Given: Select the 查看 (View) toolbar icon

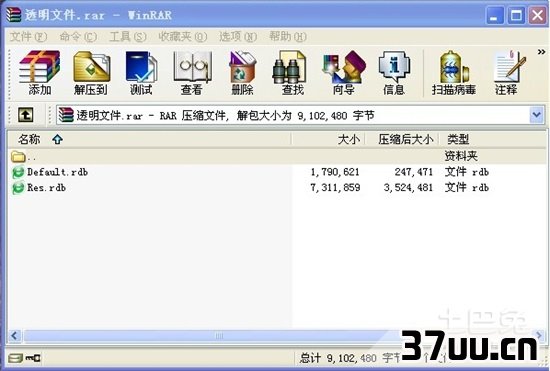Looking at the screenshot, I should 192,73.
